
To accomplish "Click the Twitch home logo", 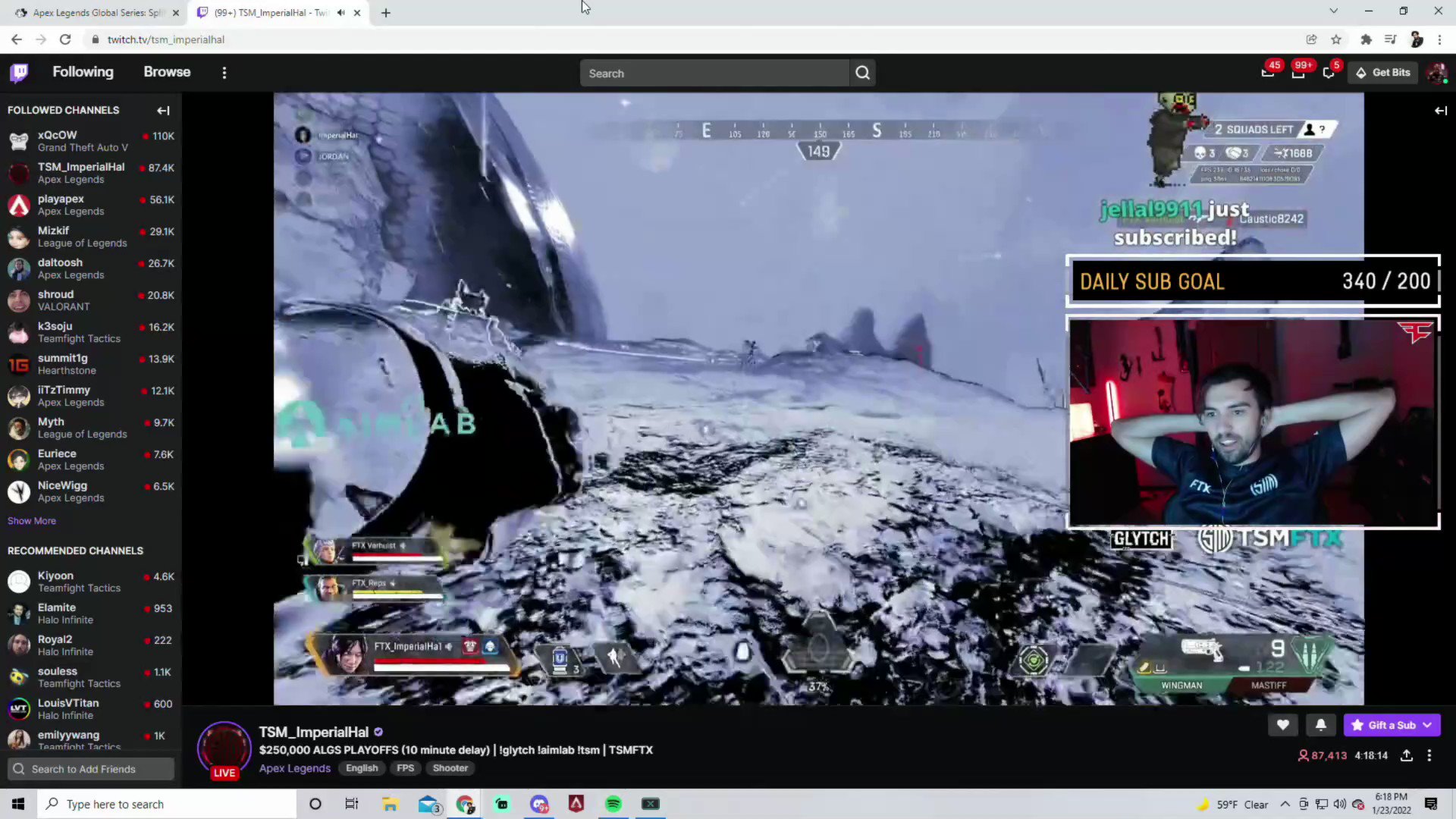I will (19, 73).
